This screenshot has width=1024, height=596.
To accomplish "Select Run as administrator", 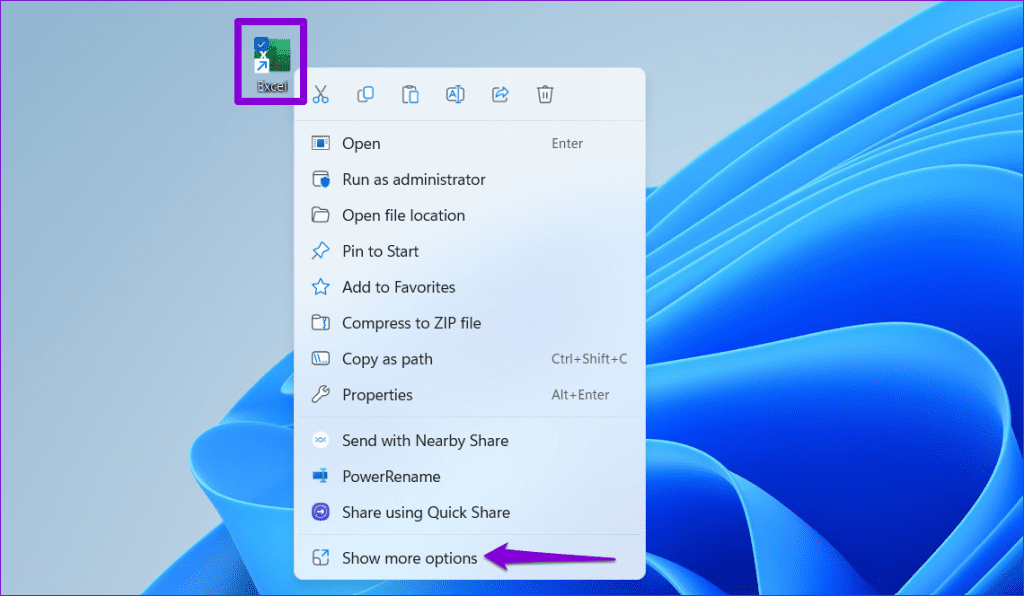I will [x=470, y=180].
